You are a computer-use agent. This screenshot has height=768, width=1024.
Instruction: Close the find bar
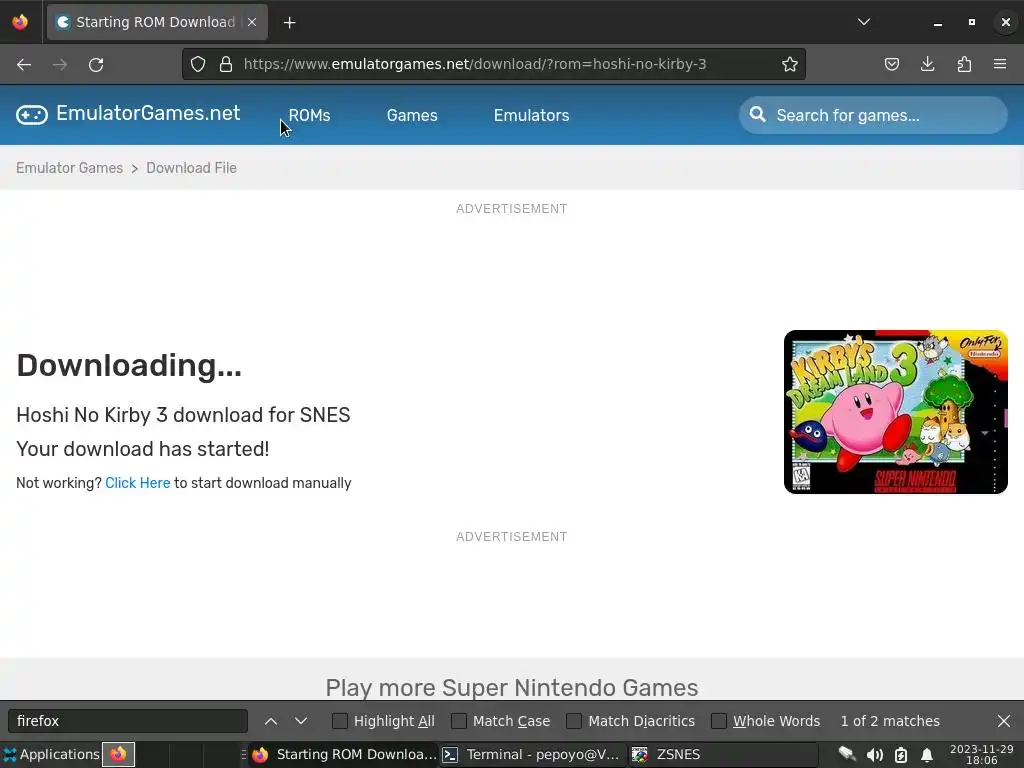click(x=1004, y=721)
